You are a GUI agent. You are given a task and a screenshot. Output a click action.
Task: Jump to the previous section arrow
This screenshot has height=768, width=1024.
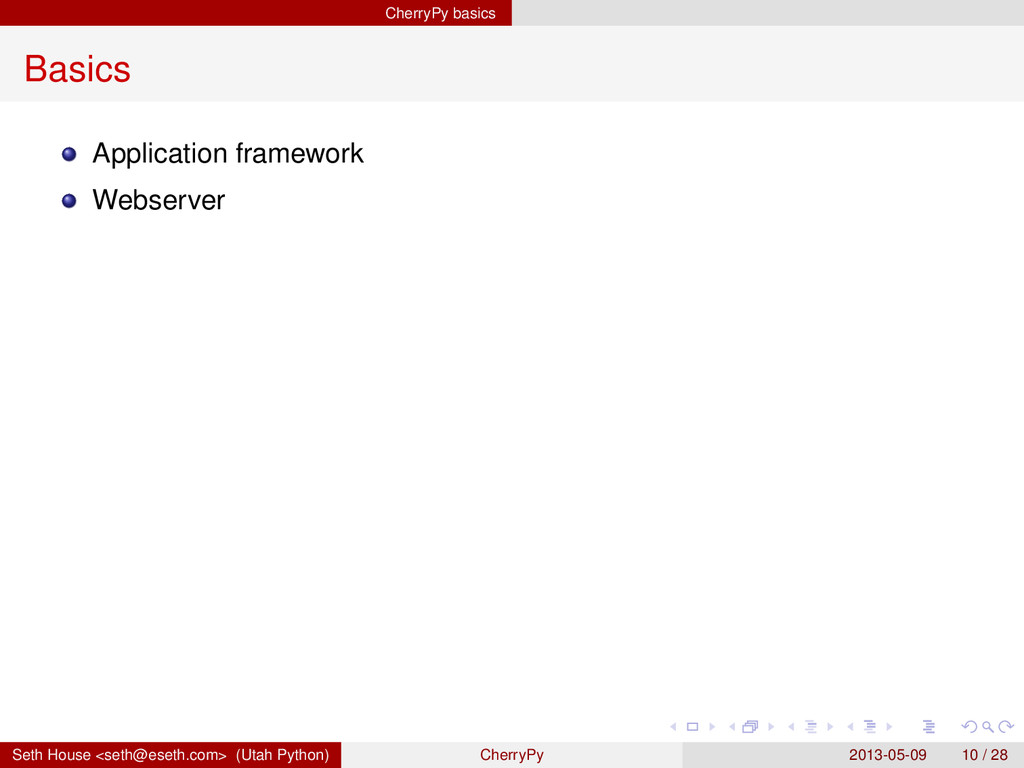(850, 726)
